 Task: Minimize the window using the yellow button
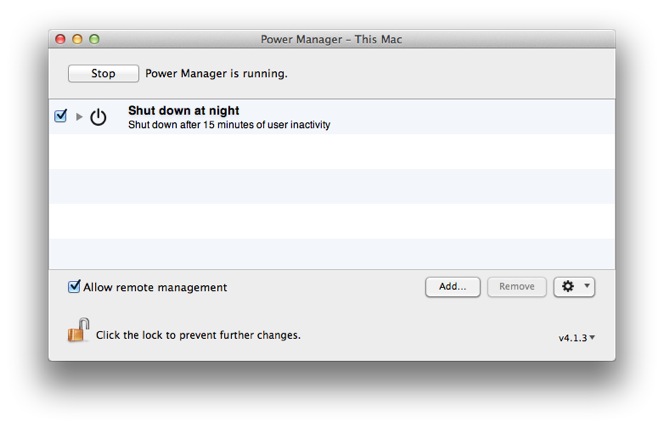[x=77, y=39]
